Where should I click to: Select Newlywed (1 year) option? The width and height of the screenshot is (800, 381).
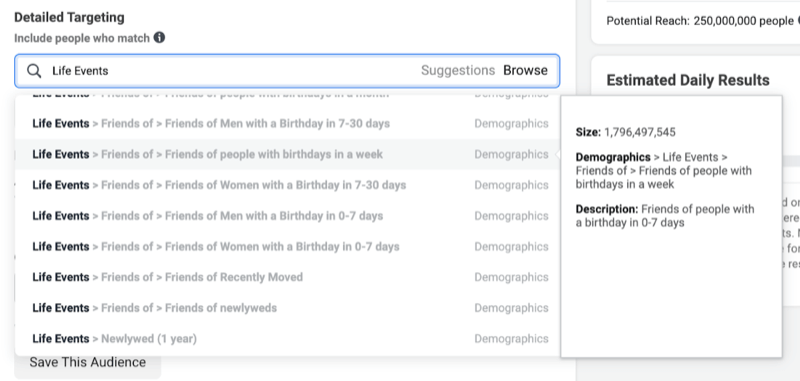[x=288, y=338]
